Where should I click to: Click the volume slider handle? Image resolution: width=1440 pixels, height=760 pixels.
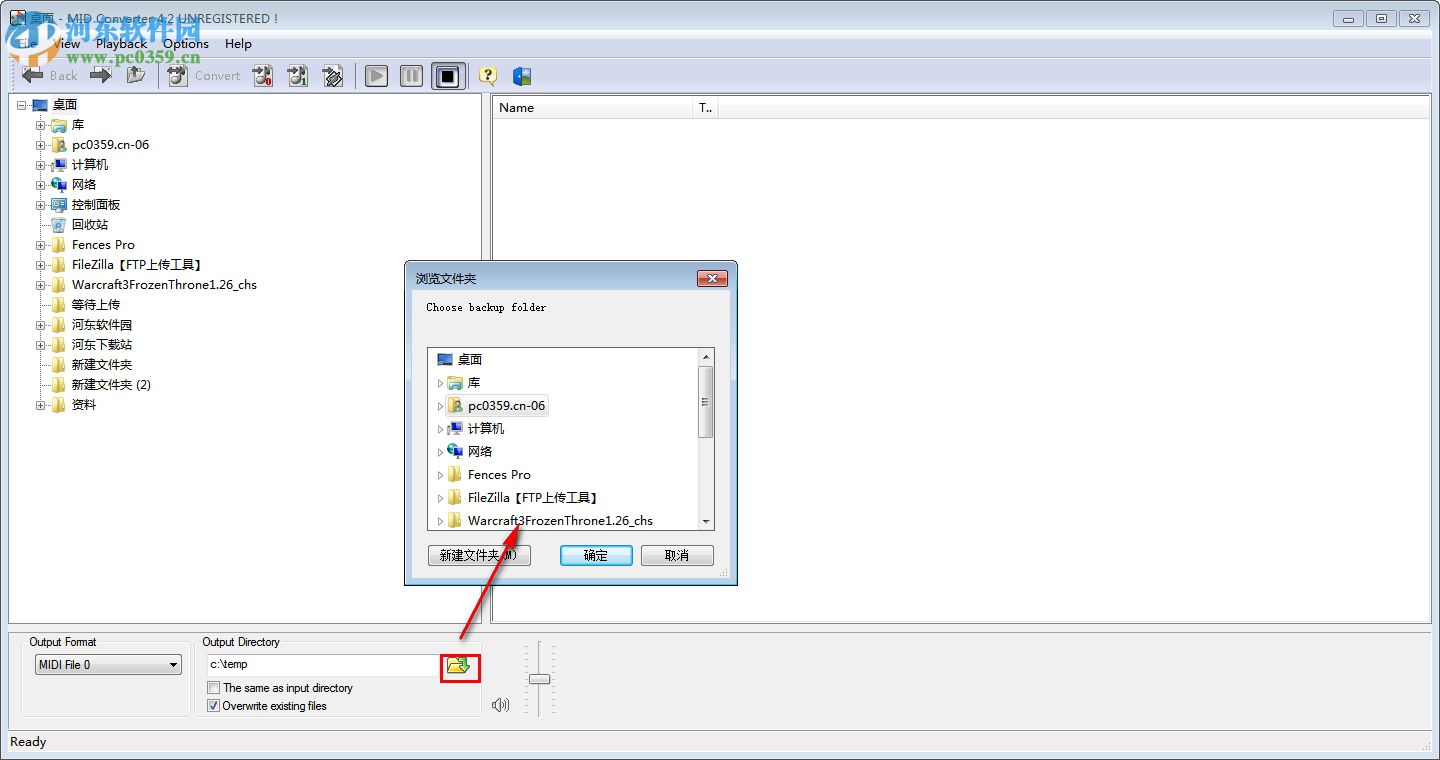539,680
